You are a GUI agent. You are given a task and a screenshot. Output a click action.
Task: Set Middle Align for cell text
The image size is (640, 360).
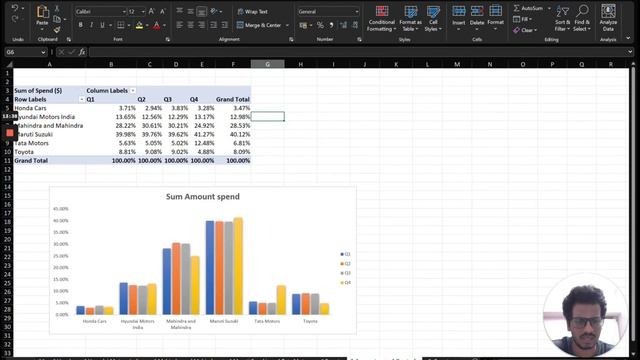click(x=191, y=11)
